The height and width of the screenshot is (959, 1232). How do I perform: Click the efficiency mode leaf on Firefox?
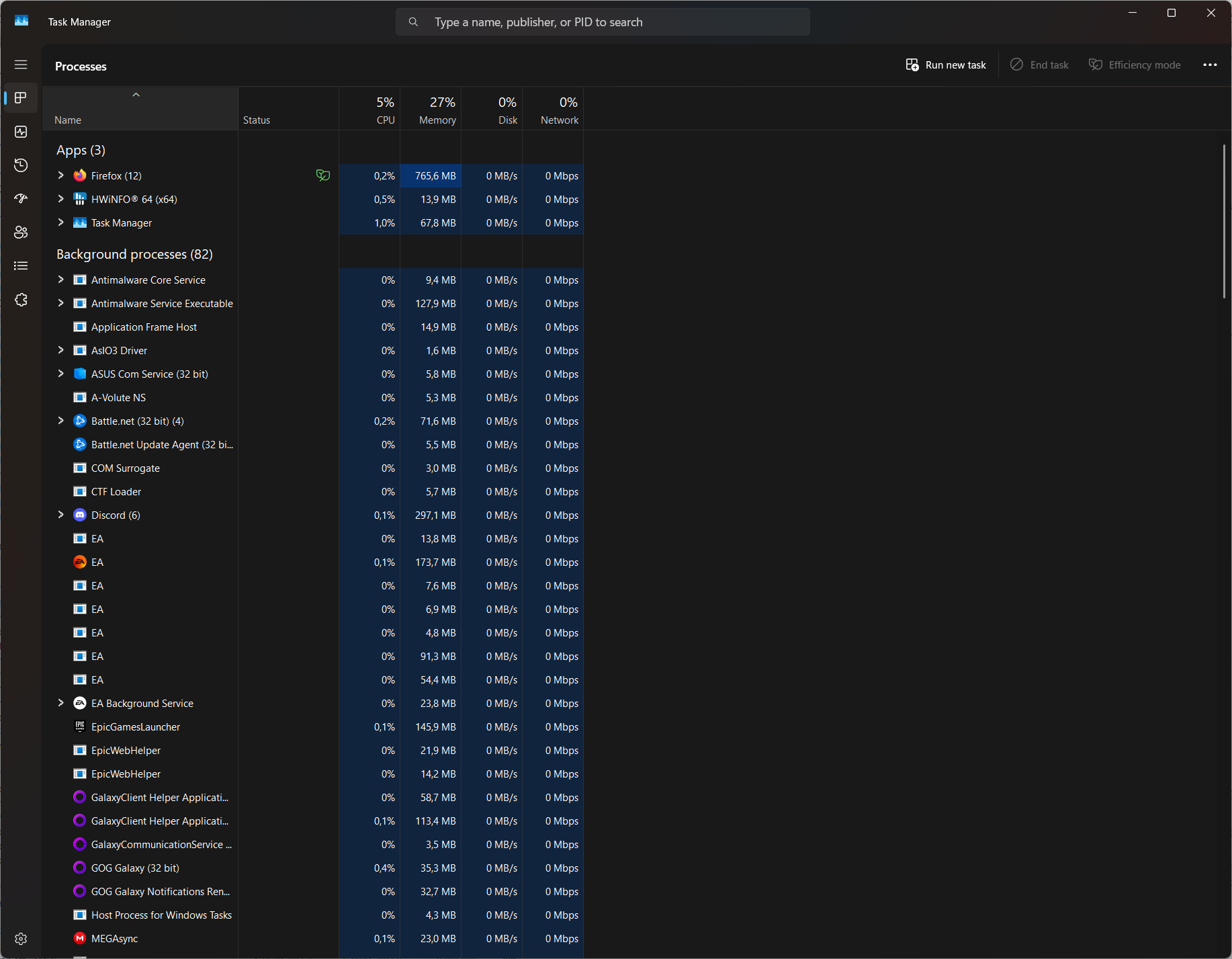click(323, 175)
